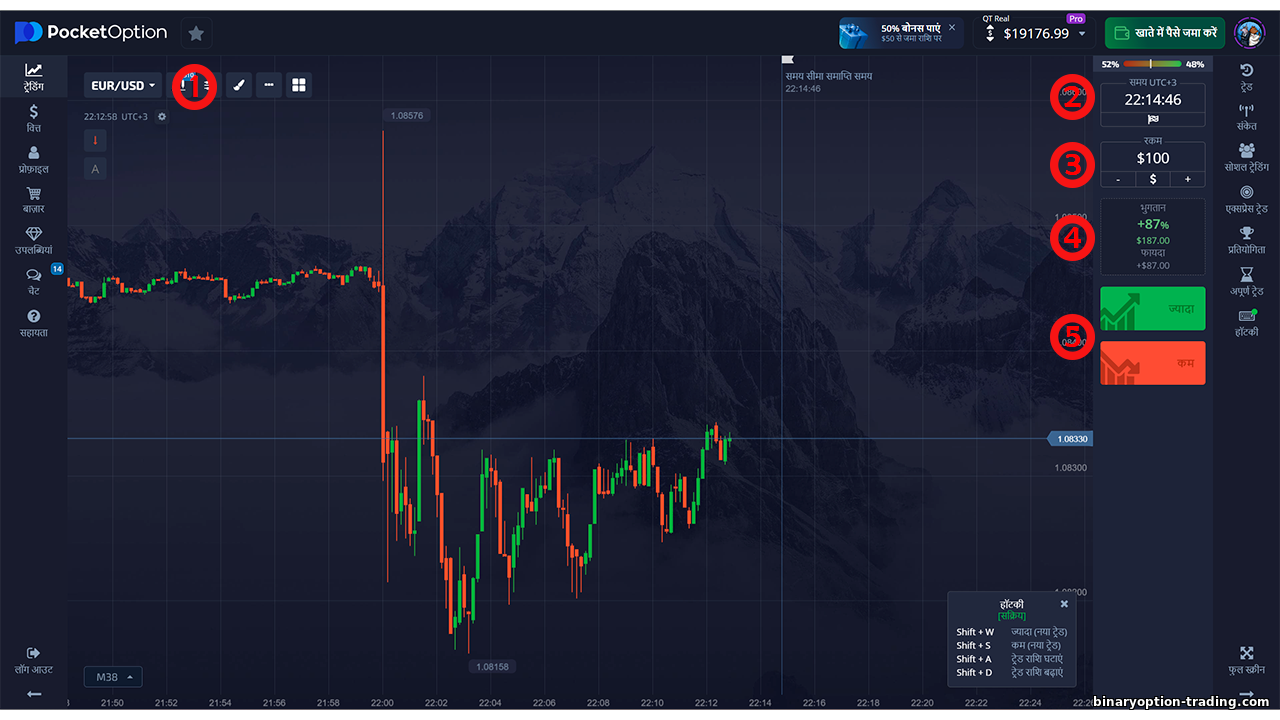
Task: Open the Market shopping cart icon
Action: 34,199
